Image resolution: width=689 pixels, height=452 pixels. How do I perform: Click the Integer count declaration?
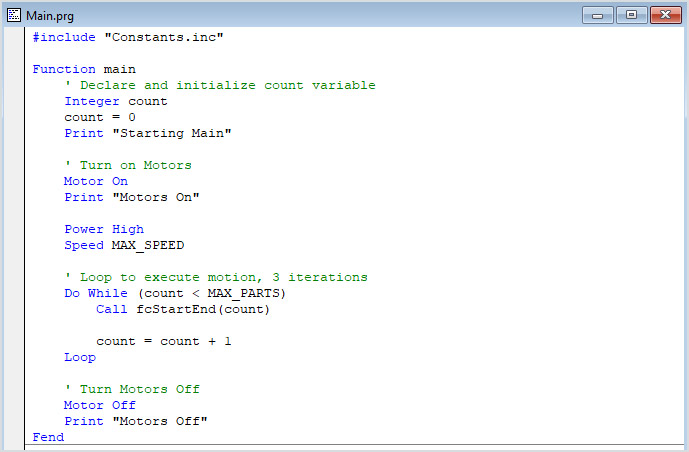click(x=116, y=101)
